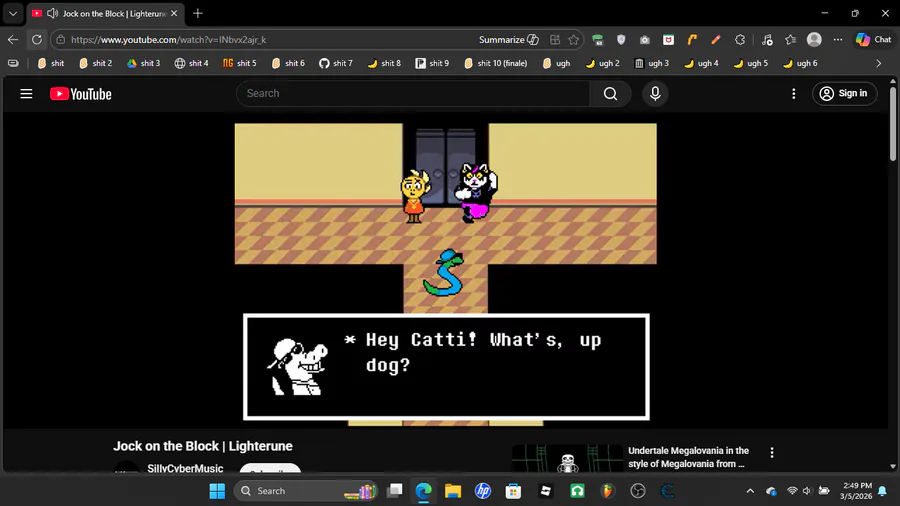
Task: Open the 'shit 10 (finale)' bookmark
Action: pos(495,63)
